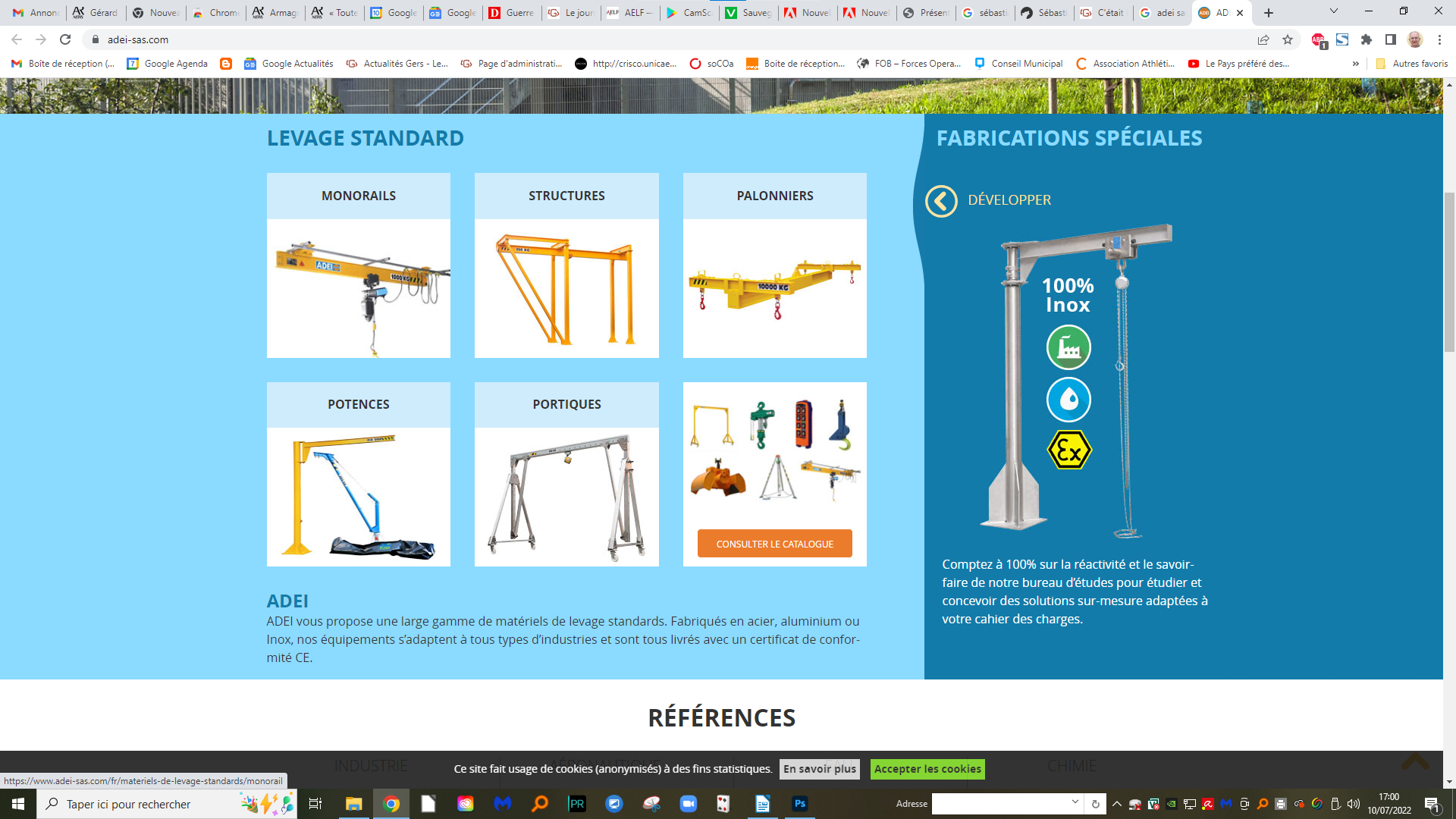Screen dimensions: 1456x819
Task: Click the round back-arrow icon beside Développer
Action: [x=941, y=201]
